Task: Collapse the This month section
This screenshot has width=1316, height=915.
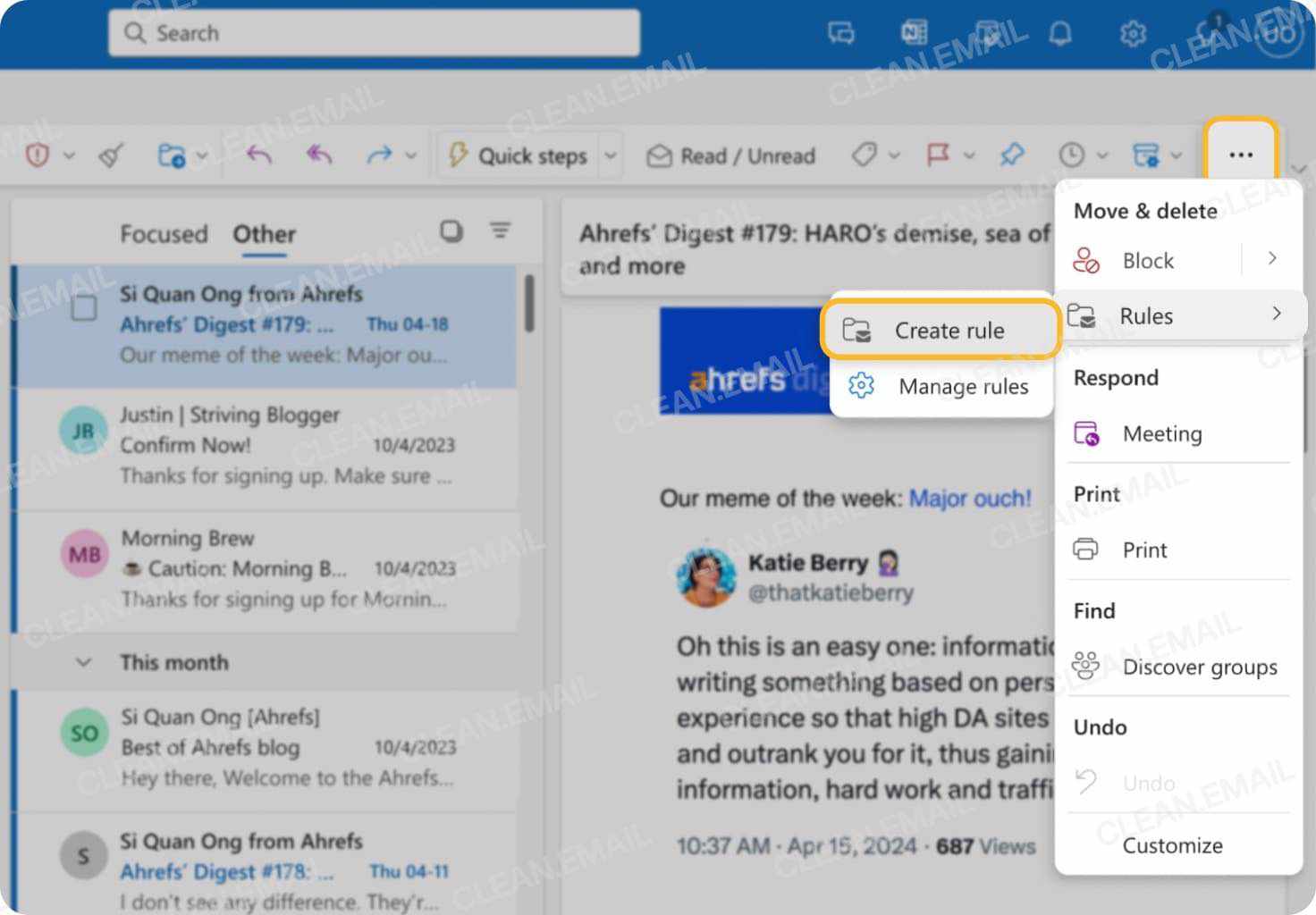Action: click(83, 662)
